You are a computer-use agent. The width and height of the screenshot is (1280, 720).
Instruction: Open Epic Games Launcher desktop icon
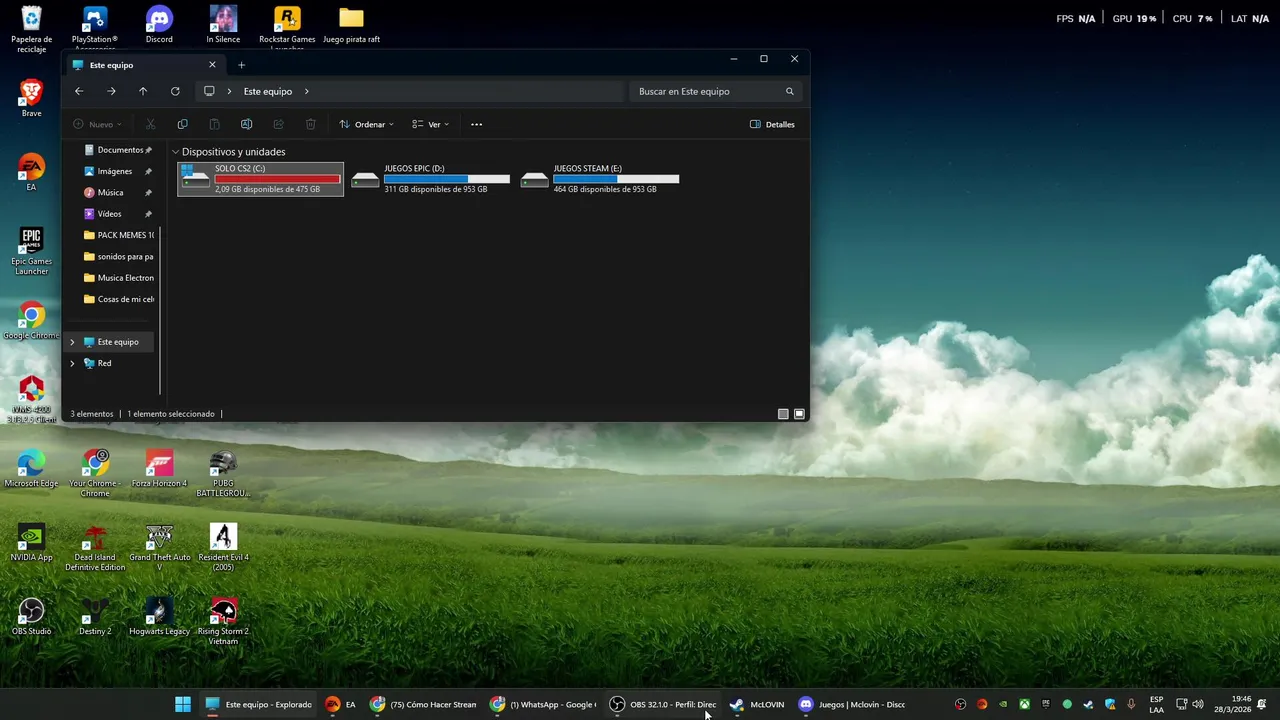coord(31,252)
